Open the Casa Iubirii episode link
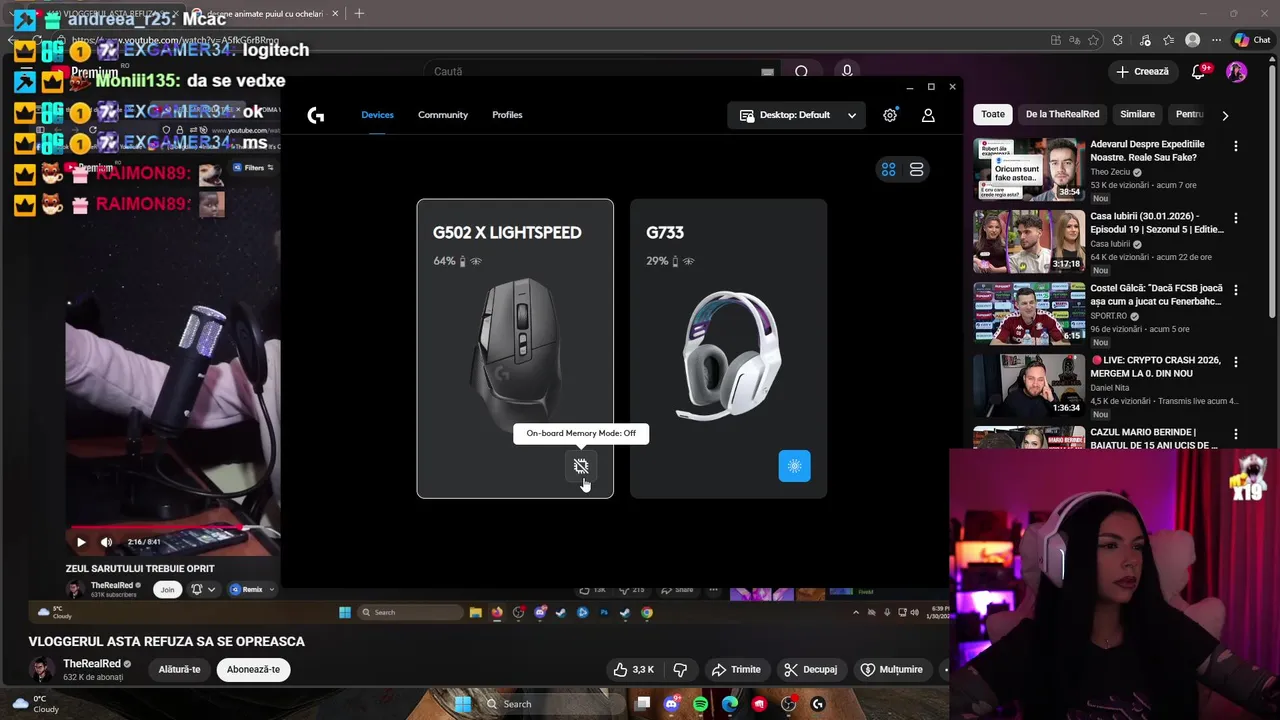 1157,222
